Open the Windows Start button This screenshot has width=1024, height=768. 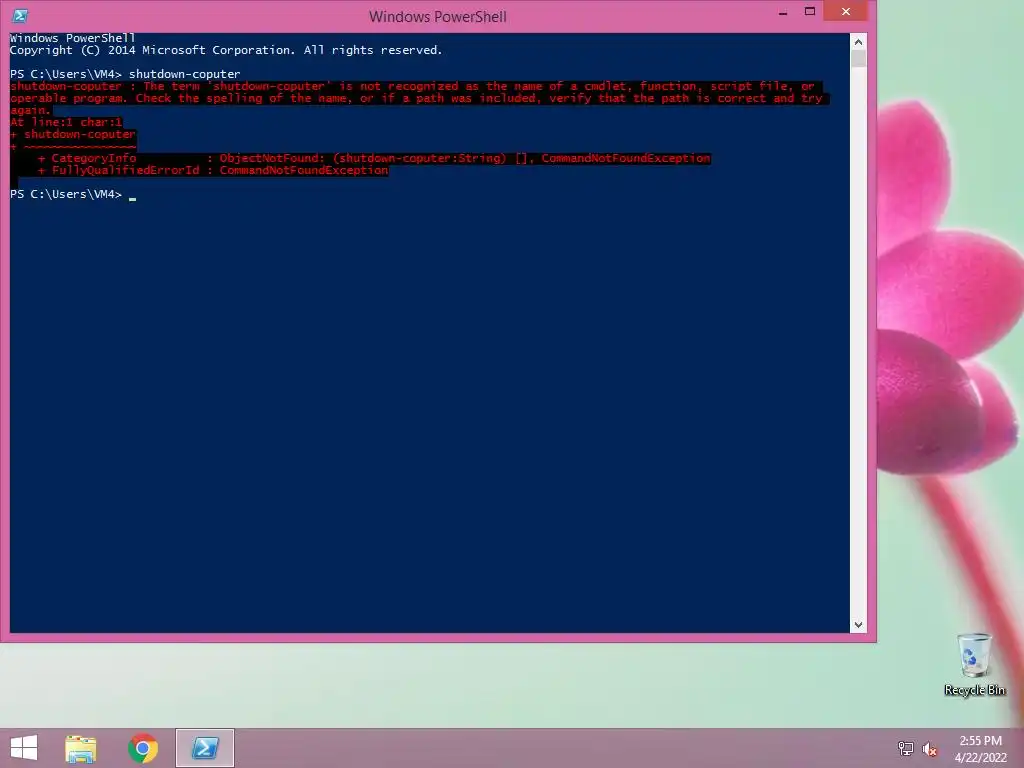tap(24, 748)
